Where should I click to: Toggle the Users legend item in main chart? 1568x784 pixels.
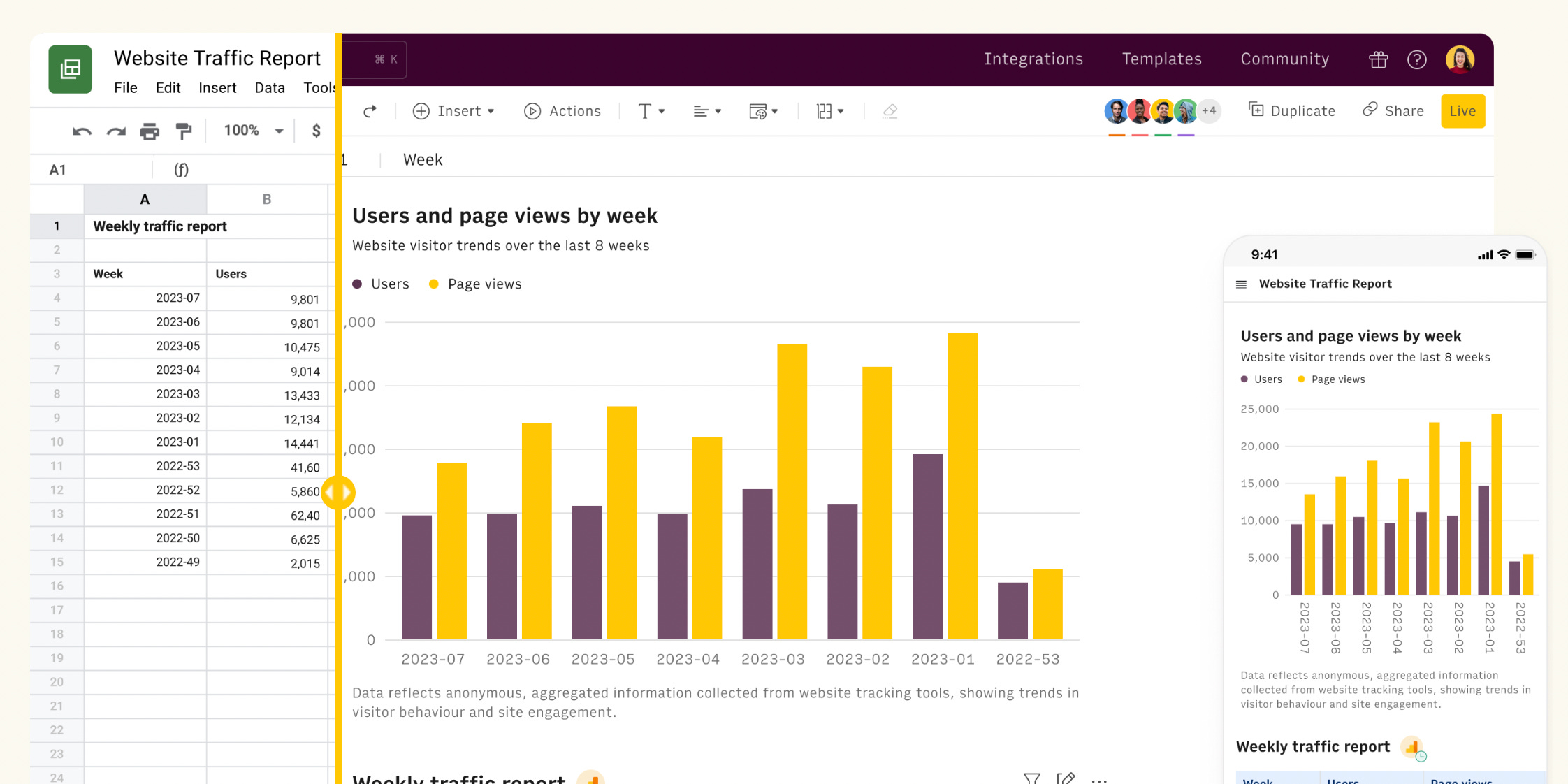tap(381, 284)
